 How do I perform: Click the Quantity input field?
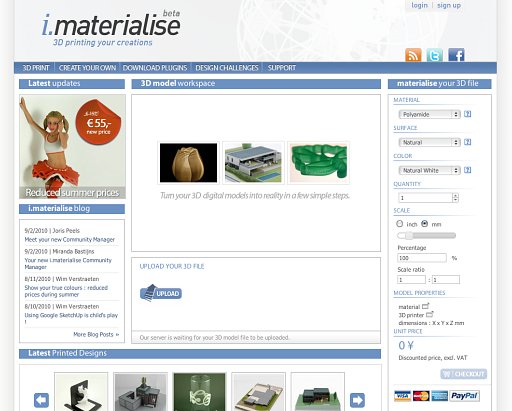tap(425, 198)
